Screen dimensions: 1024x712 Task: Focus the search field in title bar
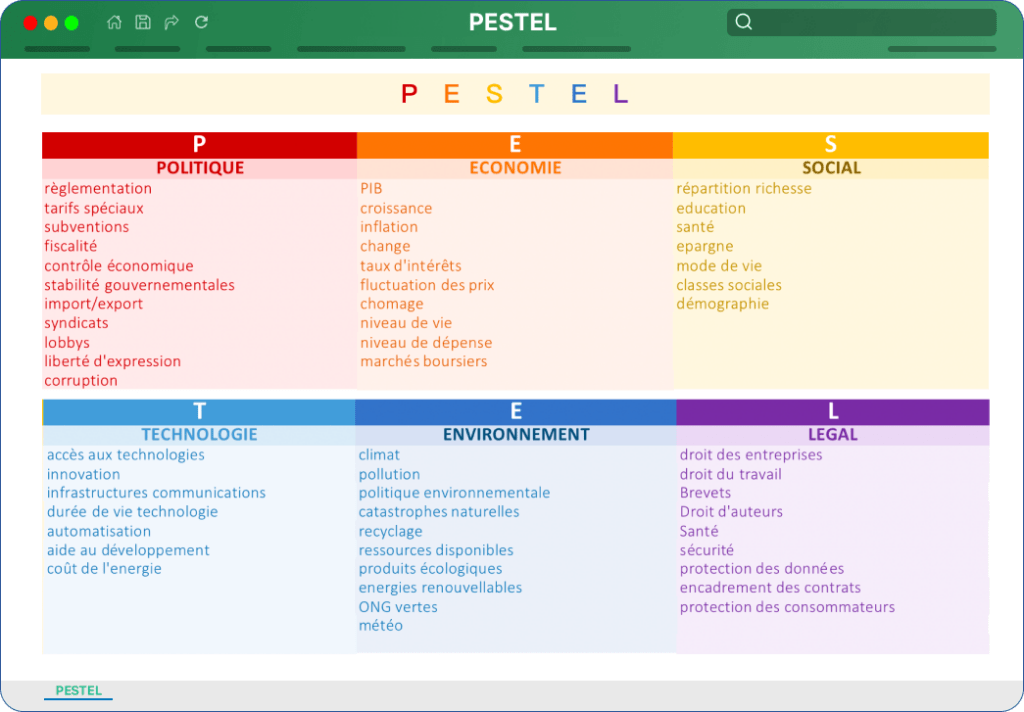pyautogui.click(x=861, y=22)
